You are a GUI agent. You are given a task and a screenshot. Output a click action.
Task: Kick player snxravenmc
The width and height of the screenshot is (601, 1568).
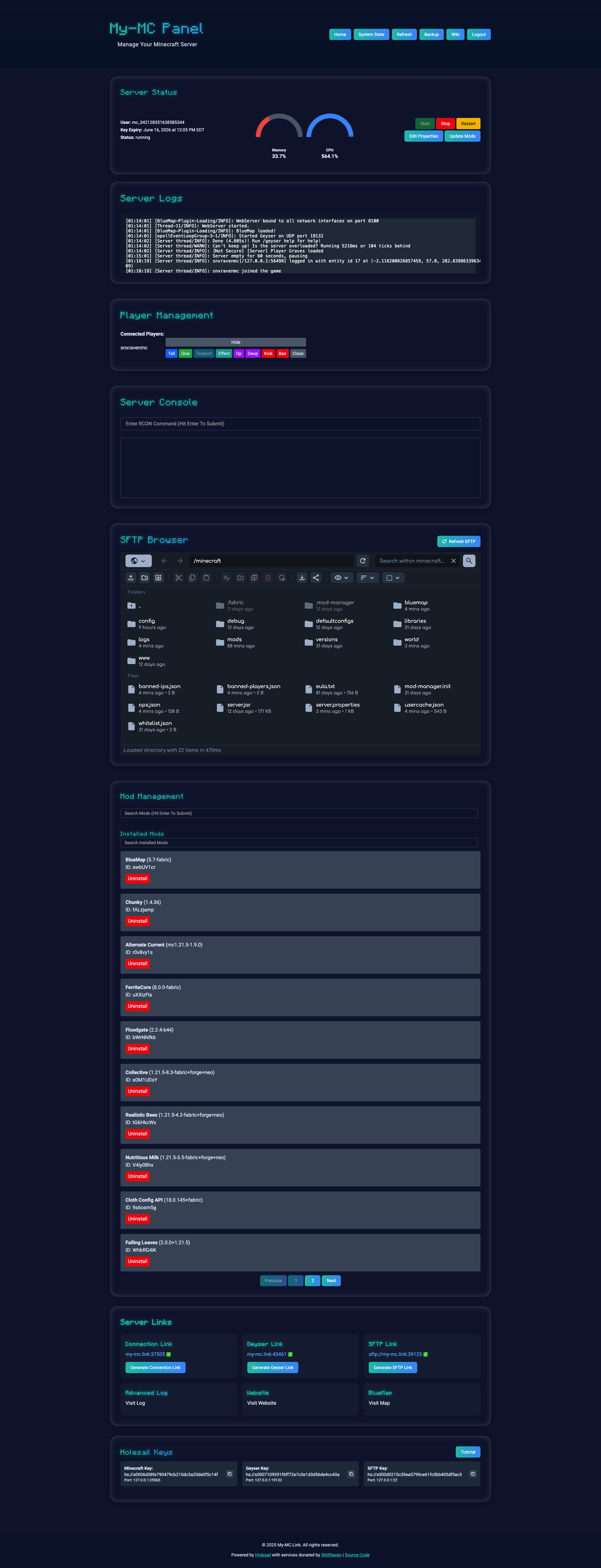point(268,354)
